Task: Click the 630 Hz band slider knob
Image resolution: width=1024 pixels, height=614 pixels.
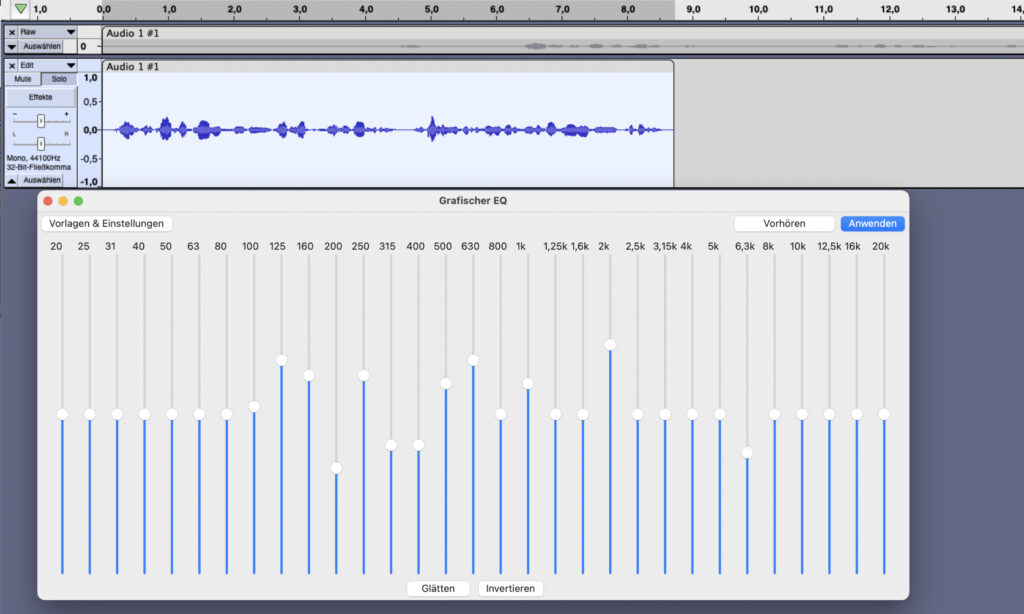Action: [473, 361]
